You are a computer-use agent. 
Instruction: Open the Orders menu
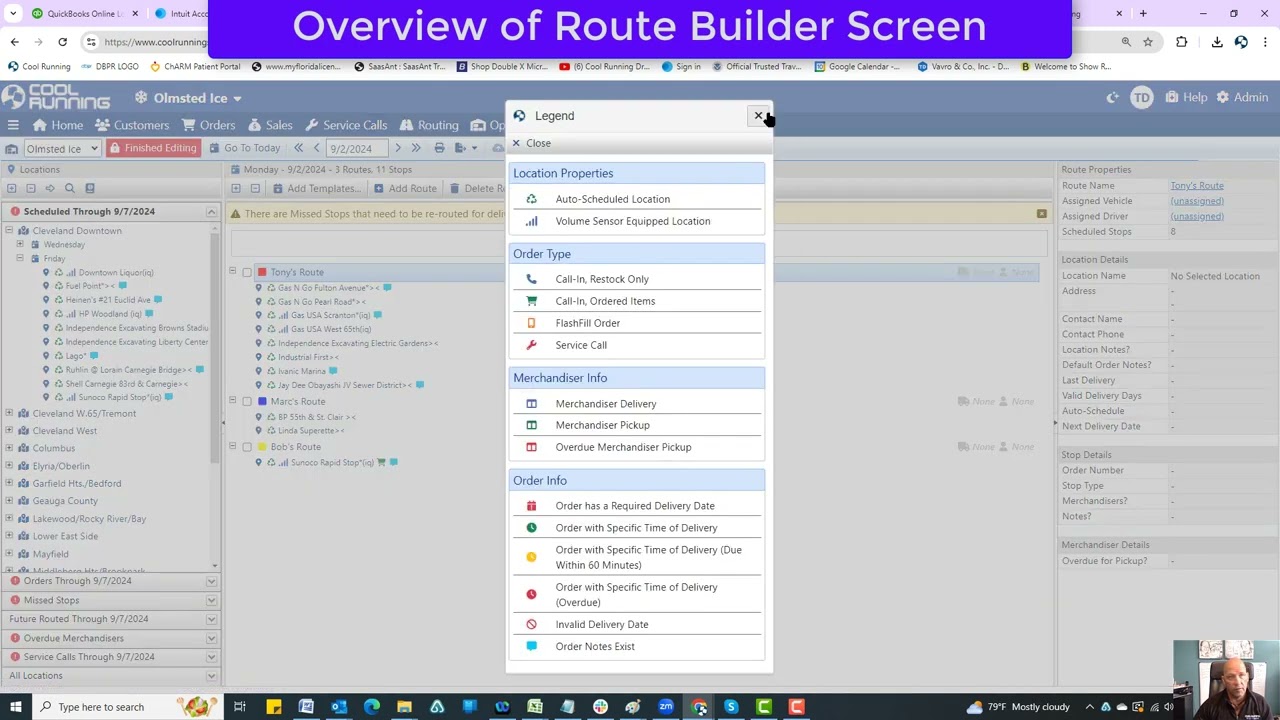(209, 125)
